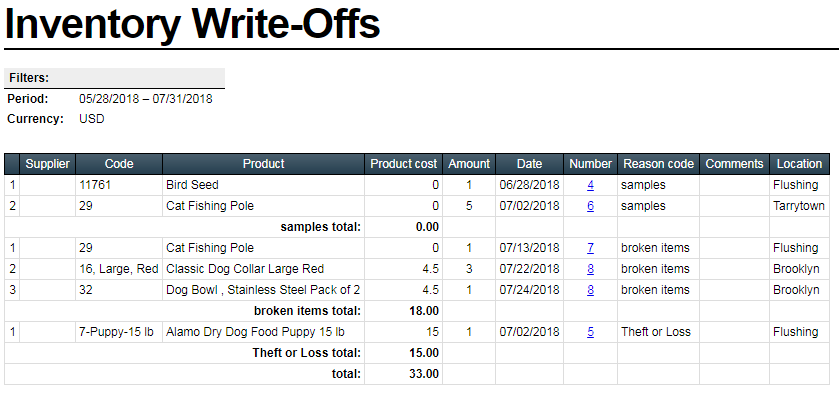Open number 8 link for Dog Bowl row
Viewport: 839px width, 396px height.
pos(590,290)
